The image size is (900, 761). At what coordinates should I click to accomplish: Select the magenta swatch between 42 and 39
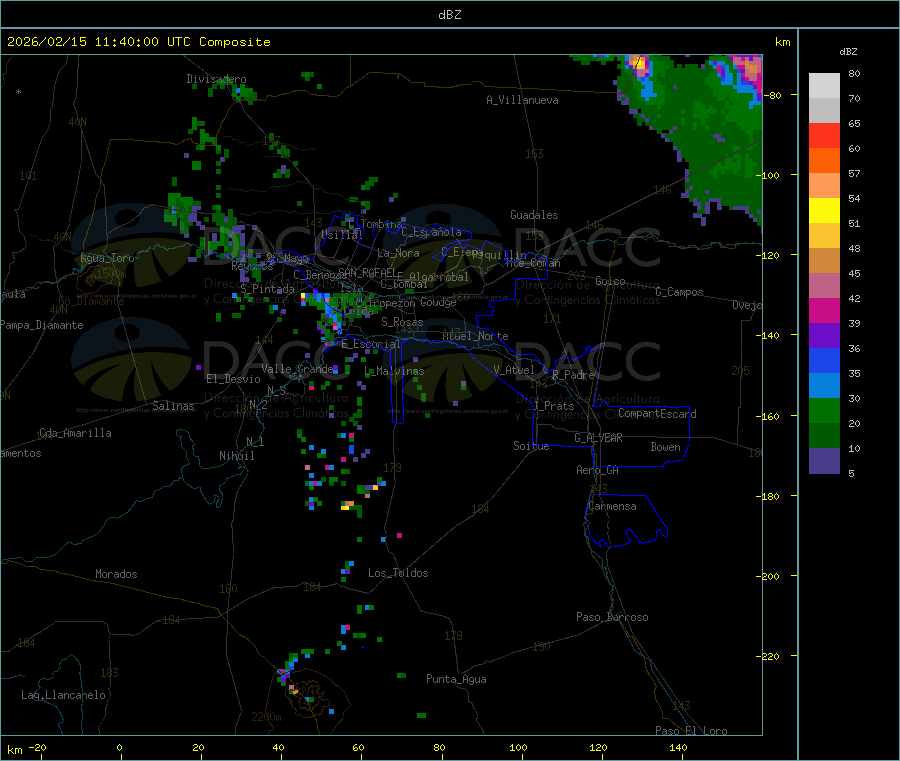[824, 310]
